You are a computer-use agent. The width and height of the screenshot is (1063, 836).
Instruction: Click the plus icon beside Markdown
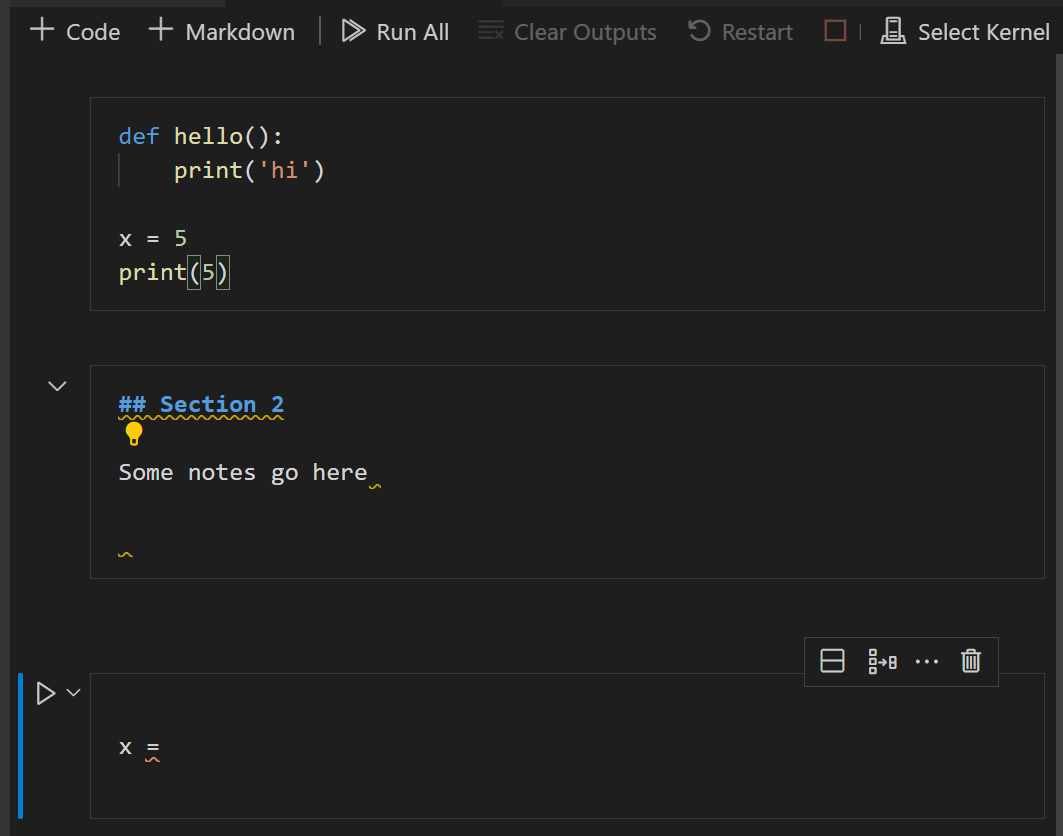161,30
